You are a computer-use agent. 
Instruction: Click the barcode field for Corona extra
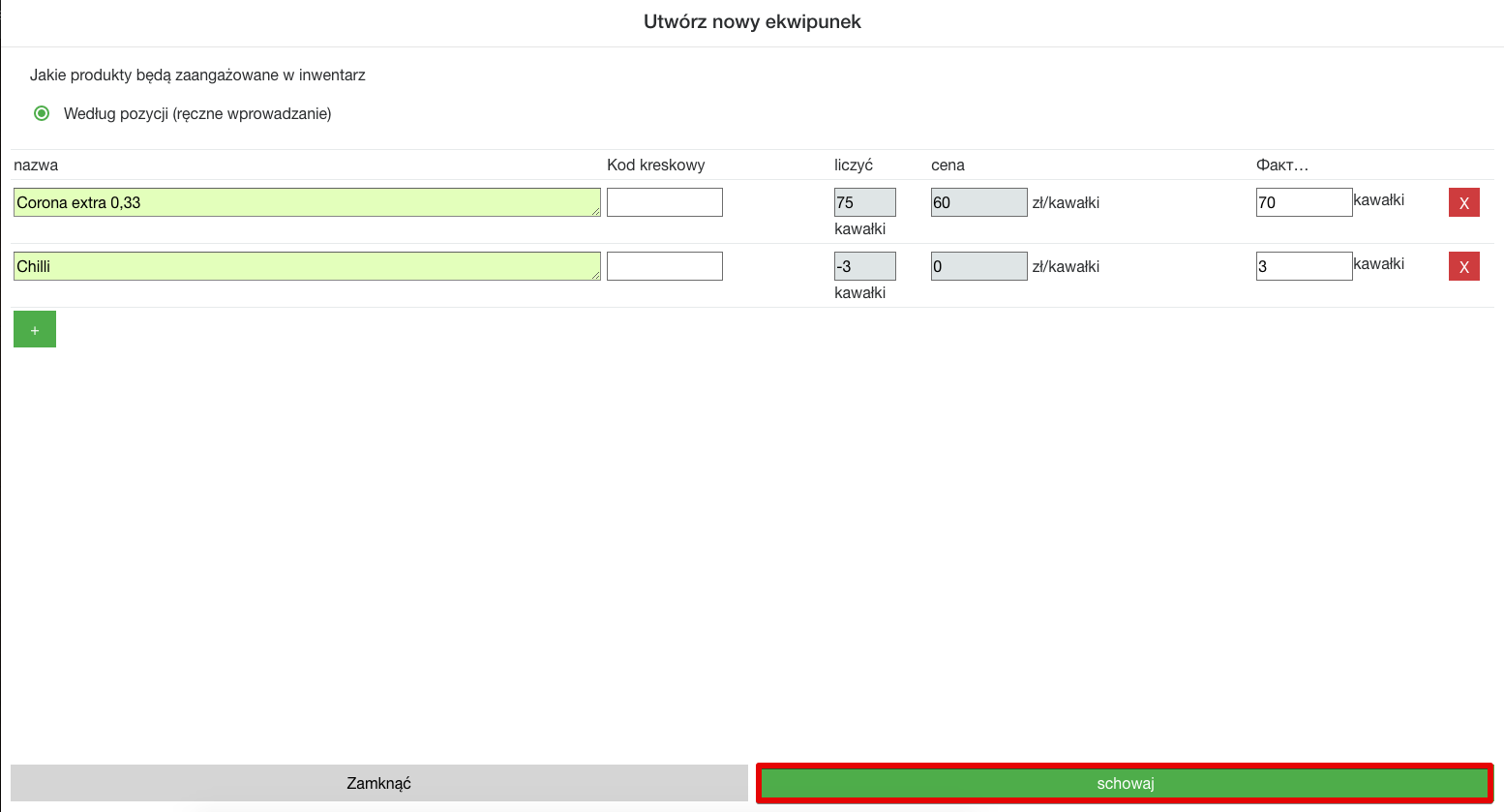[664, 202]
